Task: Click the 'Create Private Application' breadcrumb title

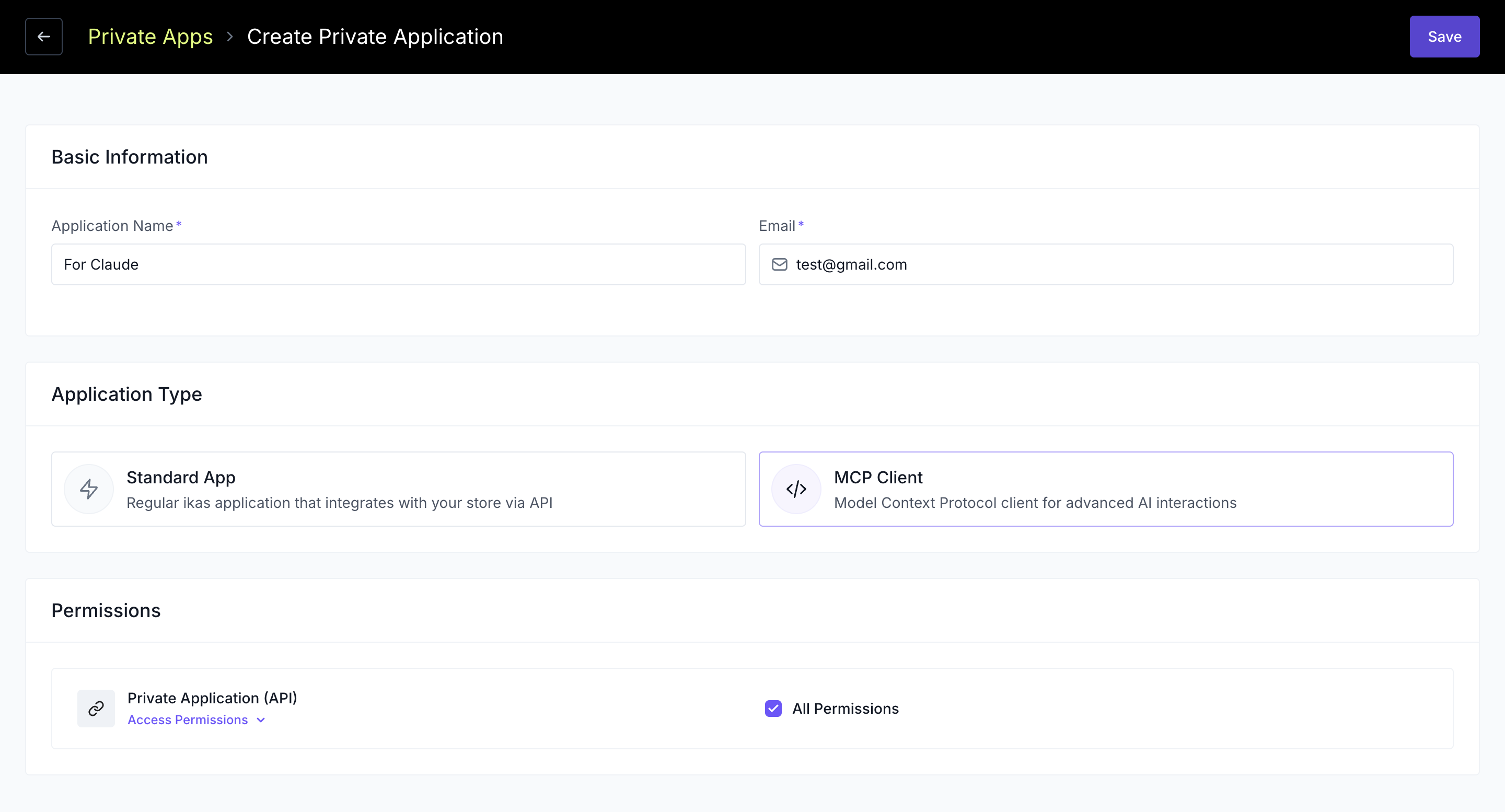Action: point(375,36)
